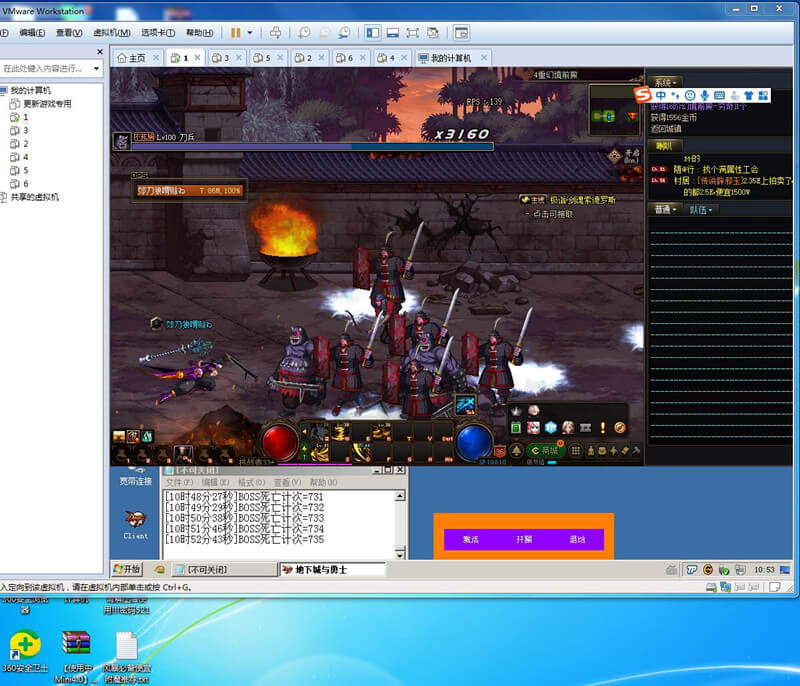Click the hexagonal blue VIP icon
This screenshot has height=686, width=800.
(x=551, y=427)
